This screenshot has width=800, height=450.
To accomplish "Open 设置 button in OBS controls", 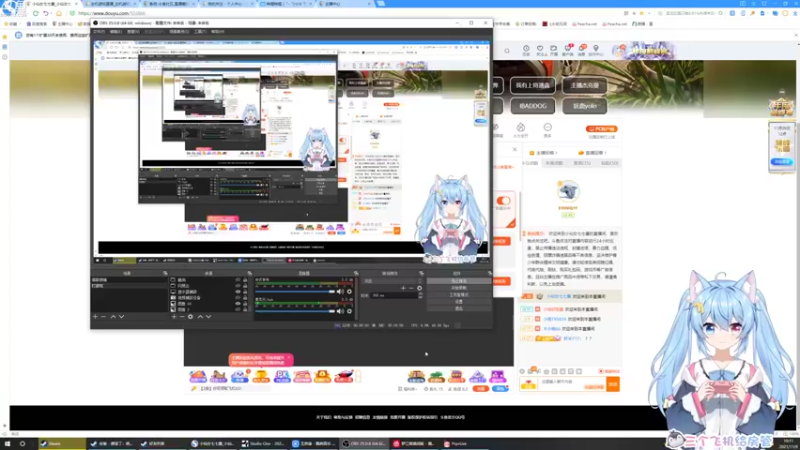I will [x=459, y=302].
